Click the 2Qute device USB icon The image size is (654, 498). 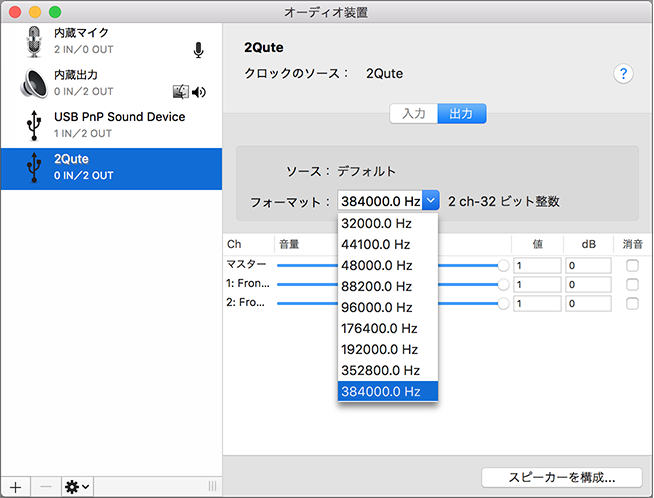pyautogui.click(x=34, y=168)
